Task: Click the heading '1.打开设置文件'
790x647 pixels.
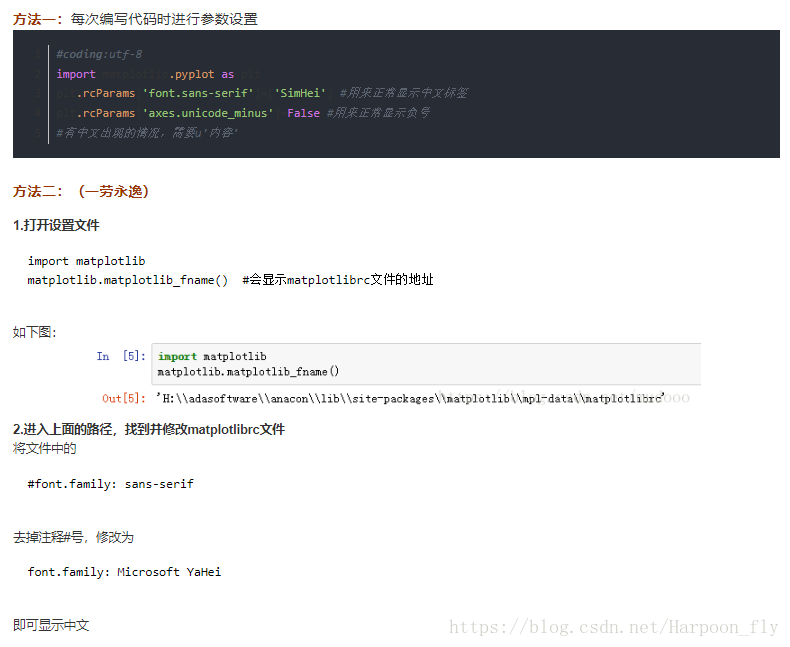Action: (56, 225)
